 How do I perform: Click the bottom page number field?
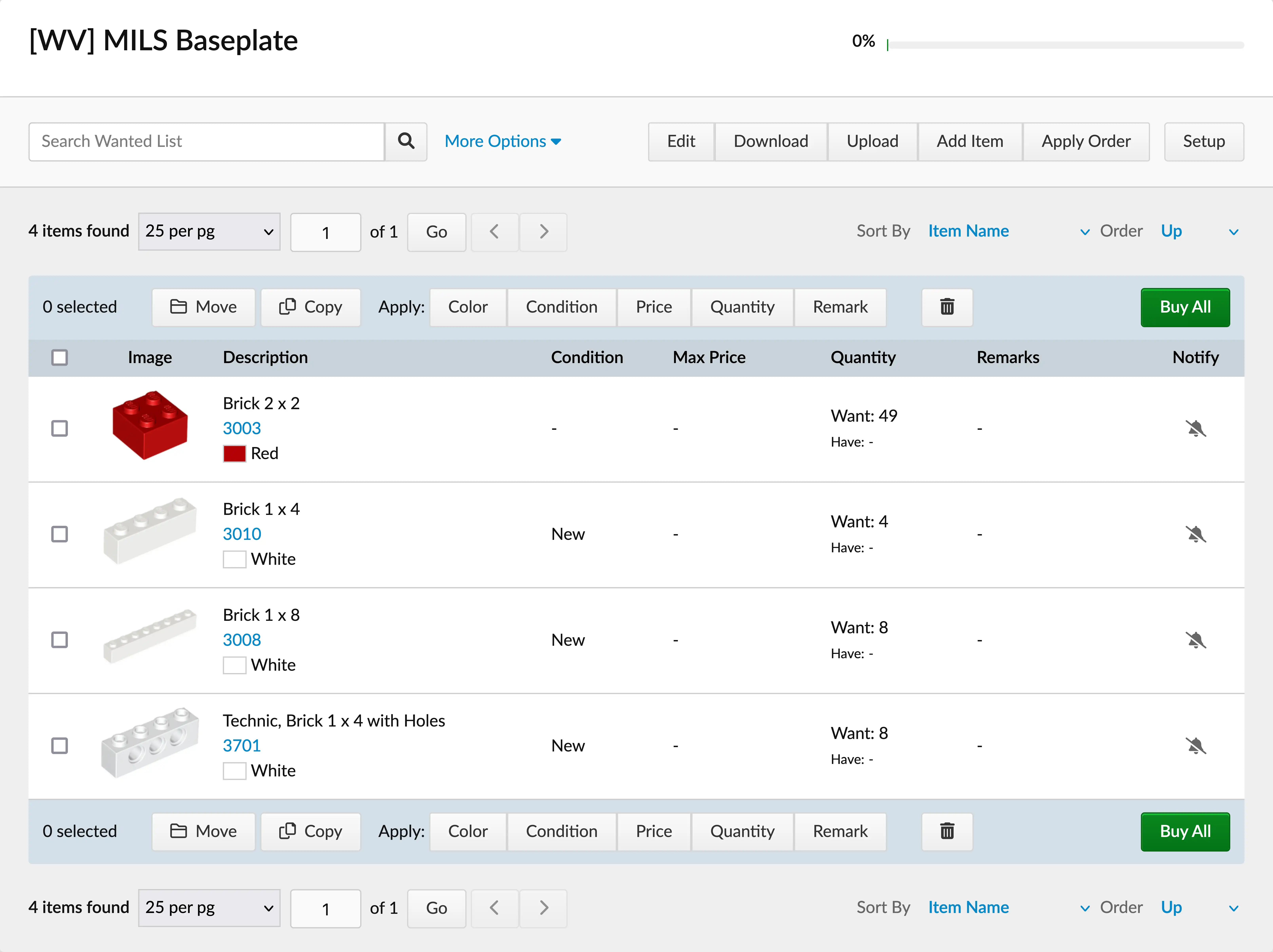[326, 909]
